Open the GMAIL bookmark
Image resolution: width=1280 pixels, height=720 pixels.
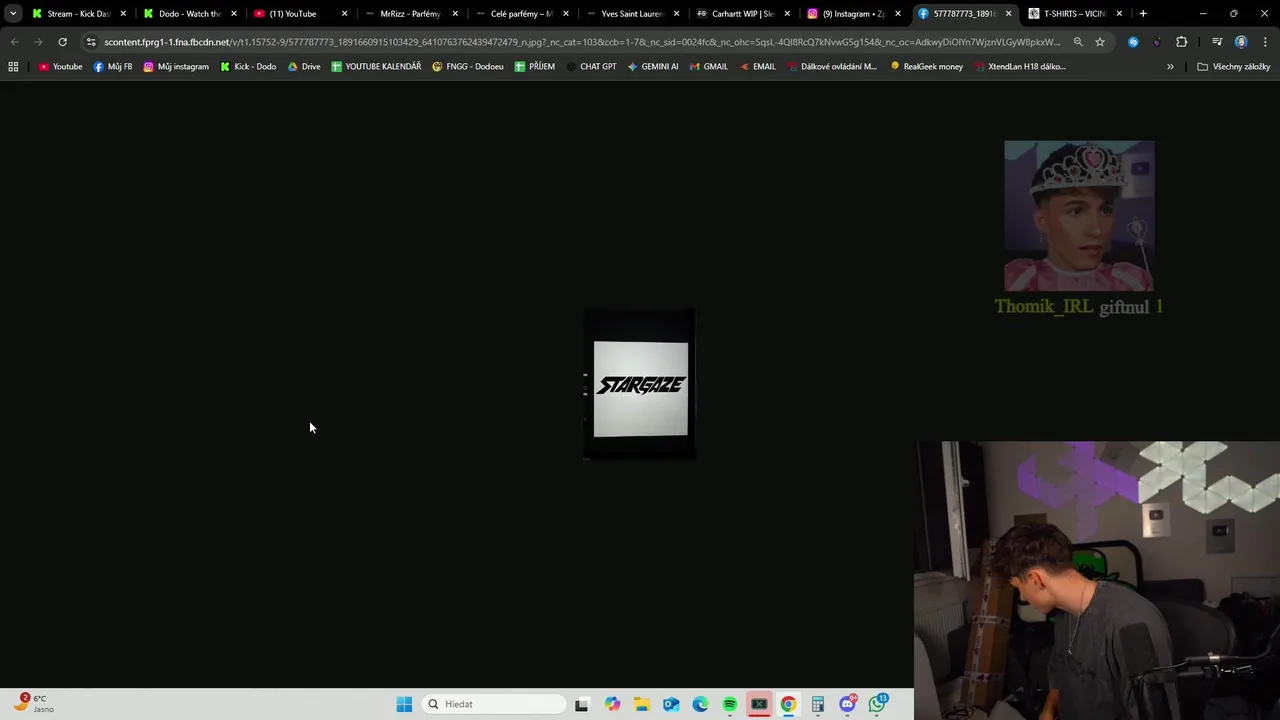pyautogui.click(x=709, y=67)
